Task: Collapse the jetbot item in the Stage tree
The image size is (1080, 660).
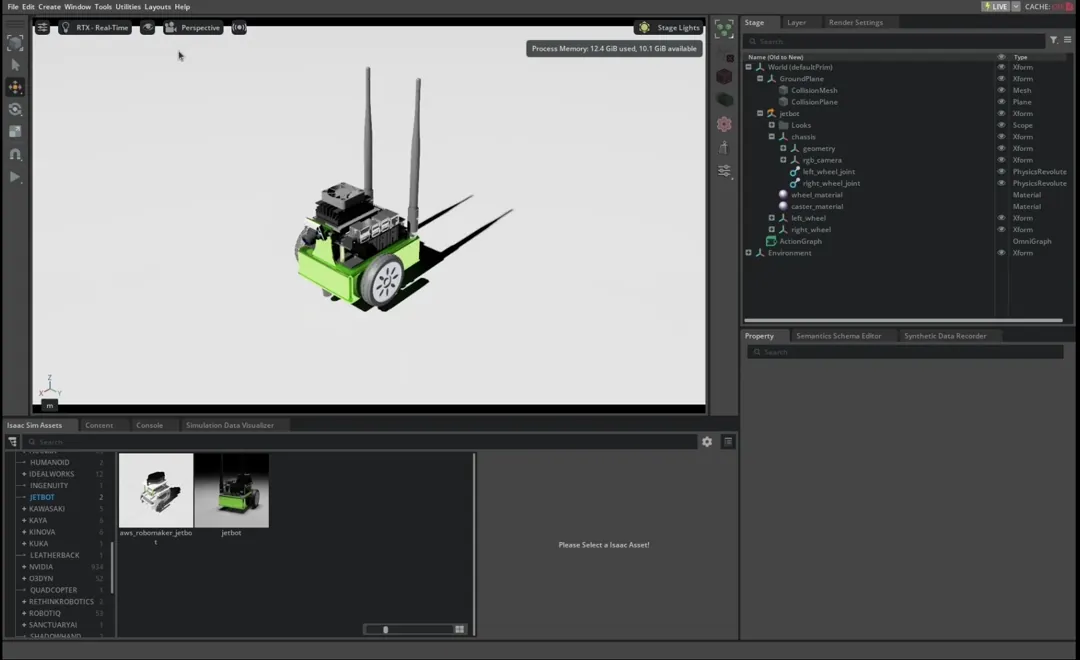Action: click(760, 113)
